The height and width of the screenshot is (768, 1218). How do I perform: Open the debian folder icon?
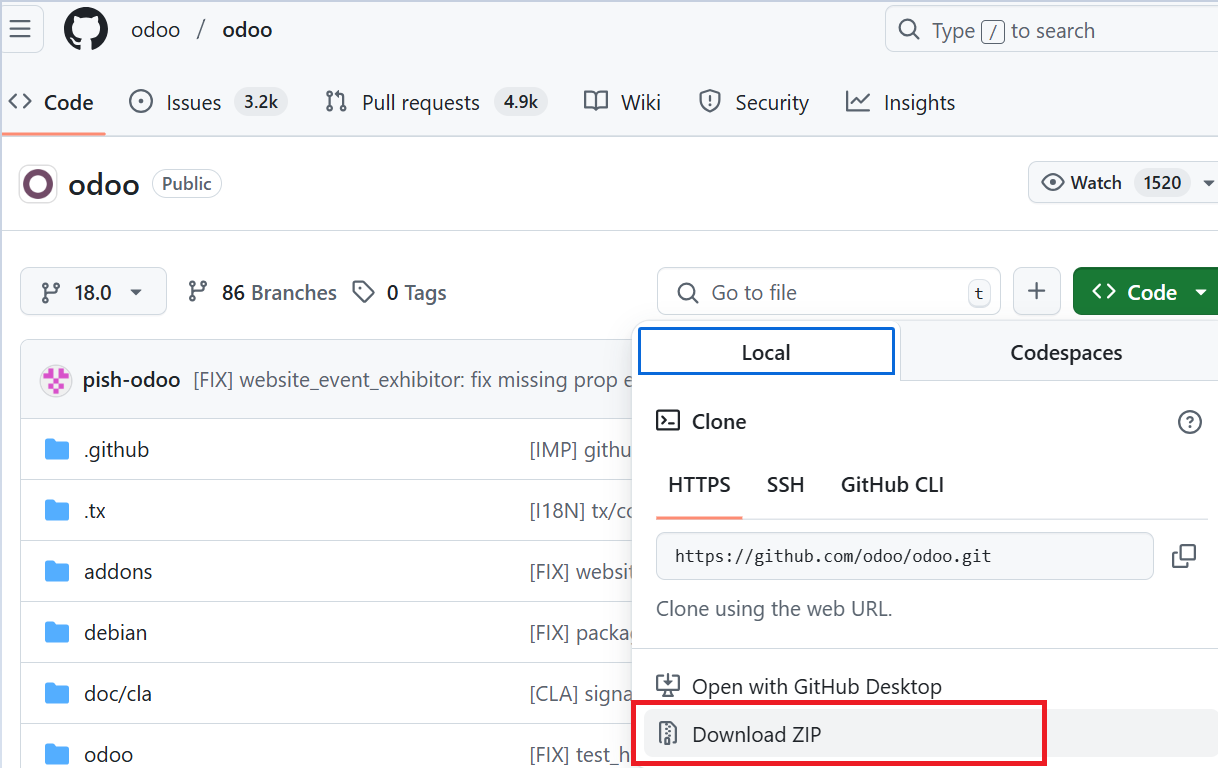(x=57, y=633)
